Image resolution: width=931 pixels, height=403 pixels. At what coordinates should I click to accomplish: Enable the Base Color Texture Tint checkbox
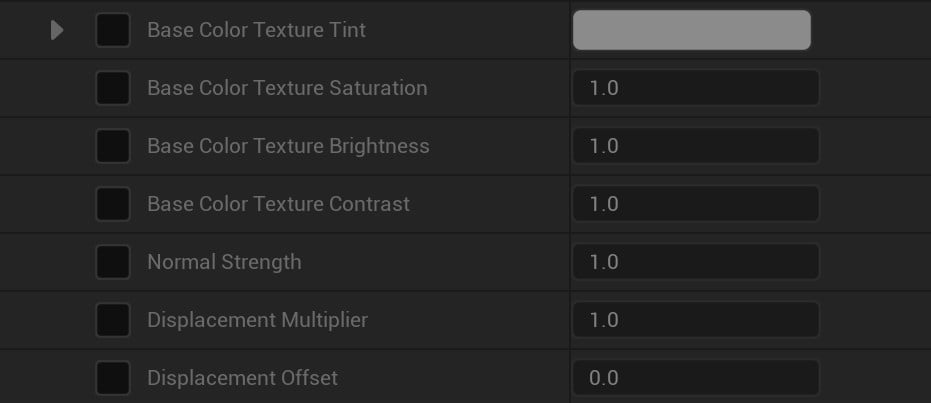pyautogui.click(x=112, y=30)
